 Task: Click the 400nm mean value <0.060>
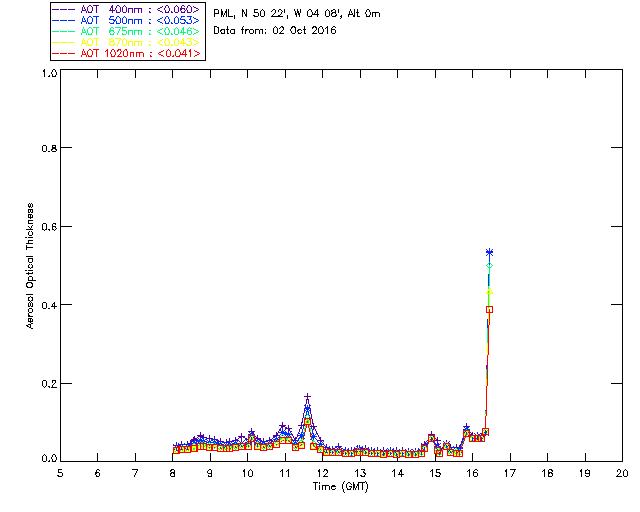178,9
